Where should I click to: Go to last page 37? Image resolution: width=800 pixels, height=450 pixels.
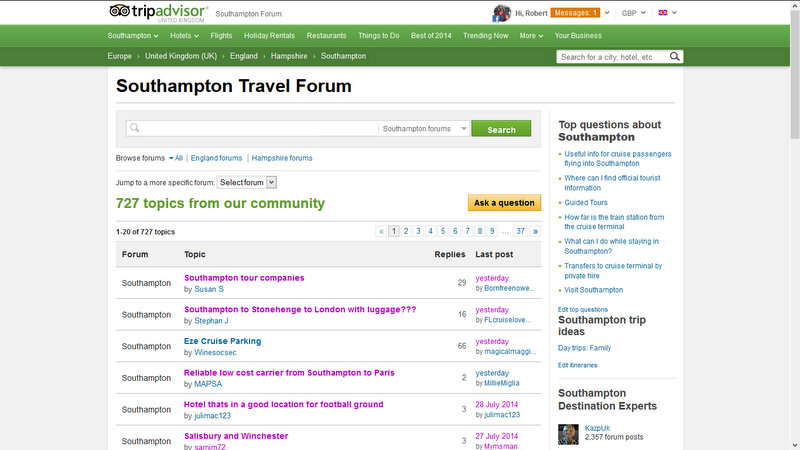click(520, 231)
